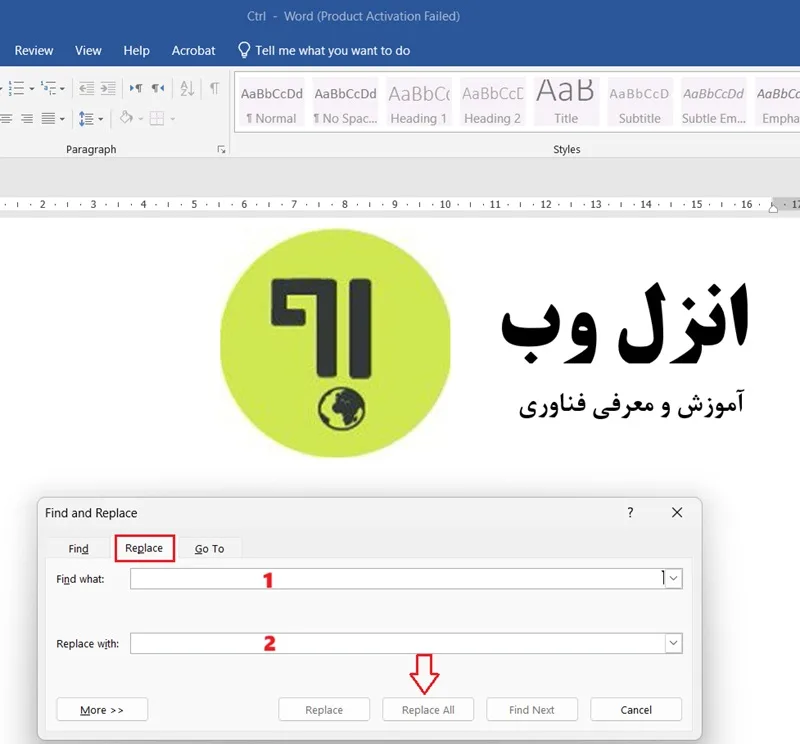Click the Find Next button
Image resolution: width=800 pixels, height=744 pixels.
(x=532, y=710)
